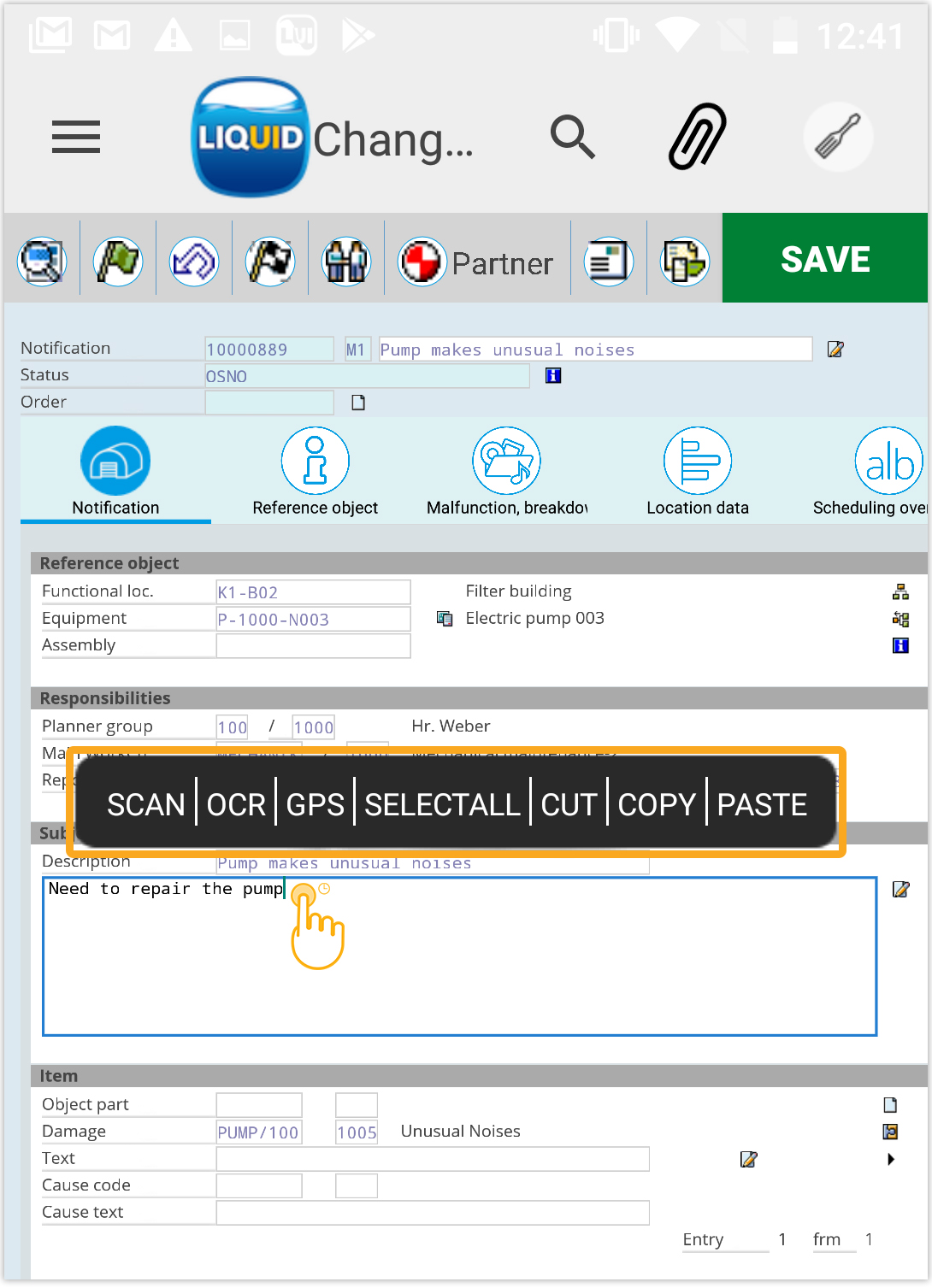
Task: Open attachments via paperclip icon
Action: (697, 137)
